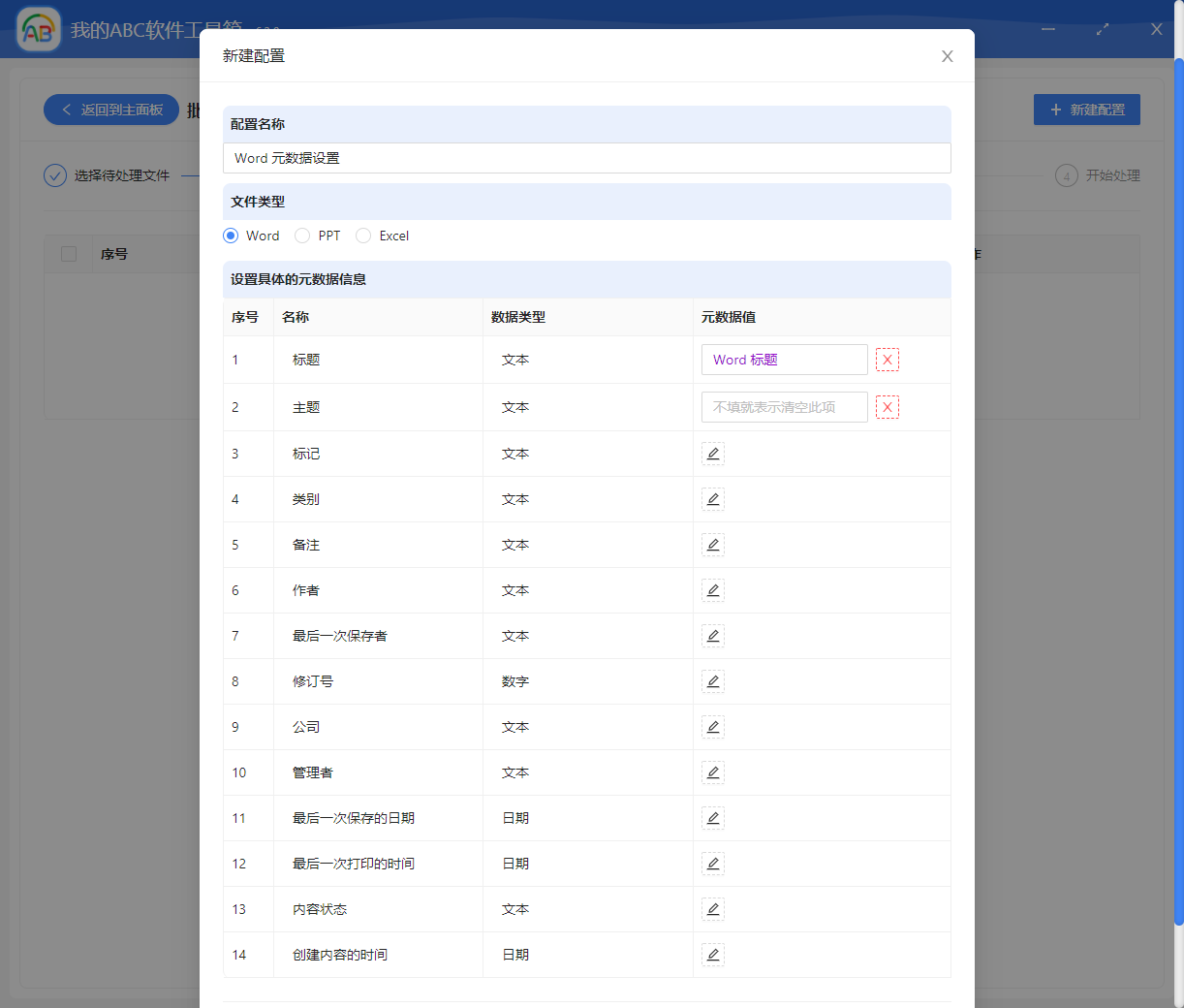
Task: Edit the 作者 metadata value
Action: (713, 589)
